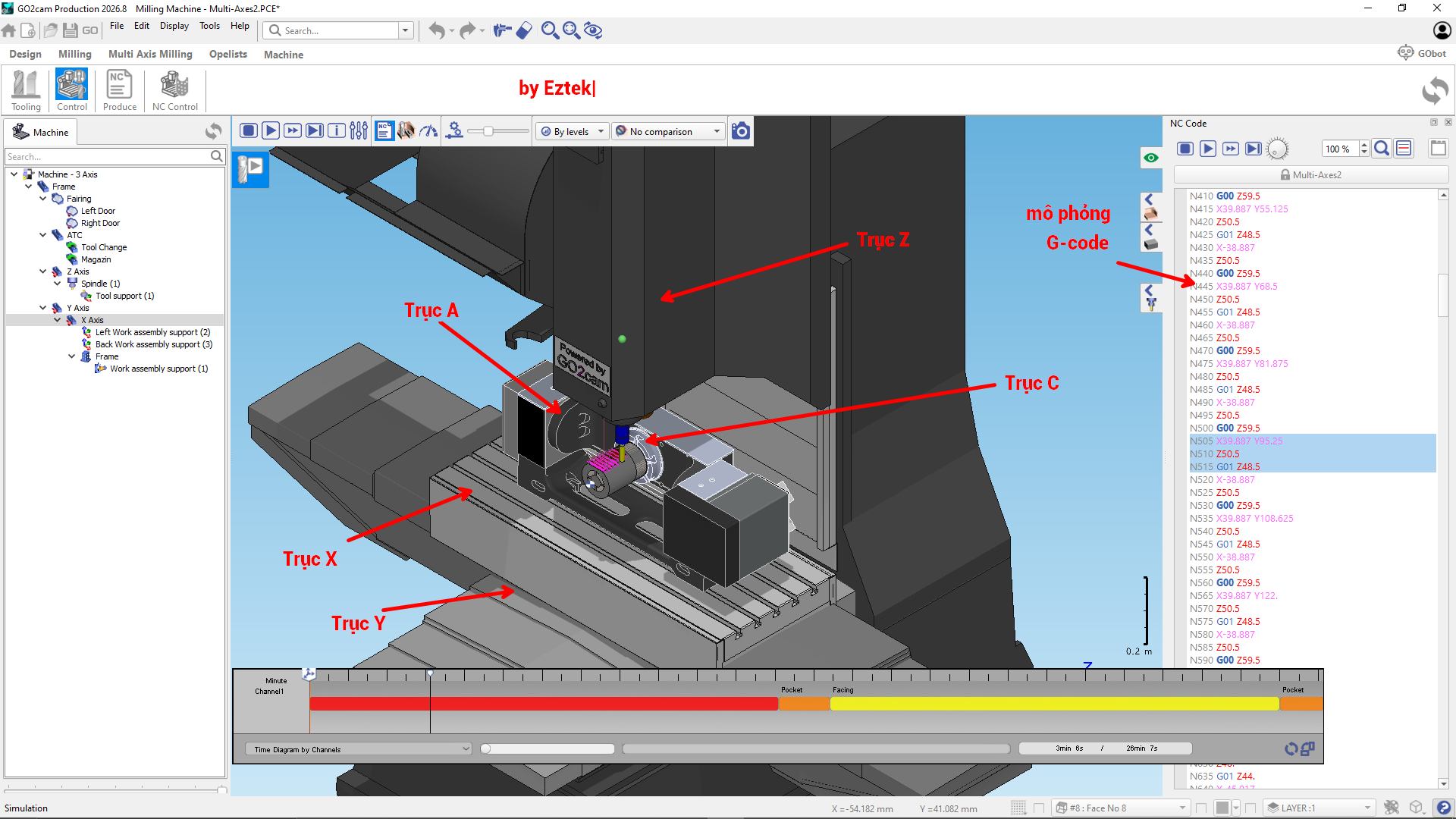Play the machine simulation
This screenshot has height=819, width=1456.
[271, 130]
